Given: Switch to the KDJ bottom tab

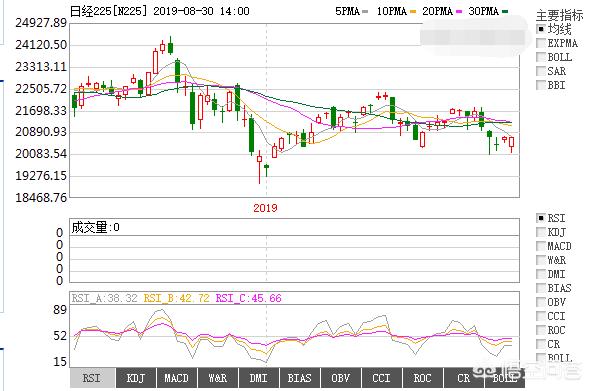Looking at the screenshot, I should tap(136, 378).
